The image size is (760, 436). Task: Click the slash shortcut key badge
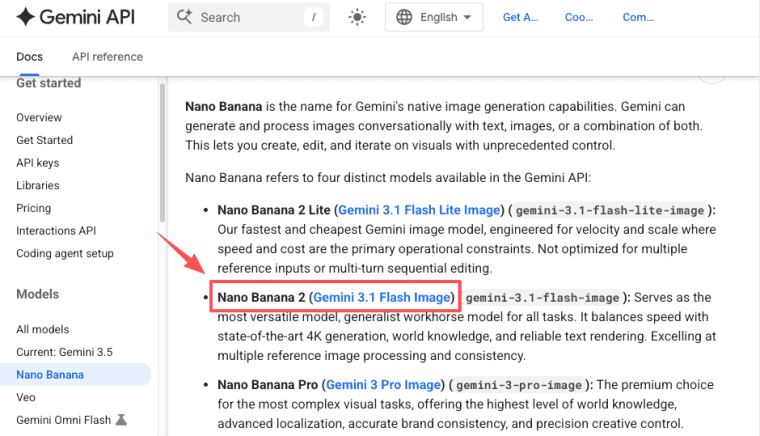[314, 17]
